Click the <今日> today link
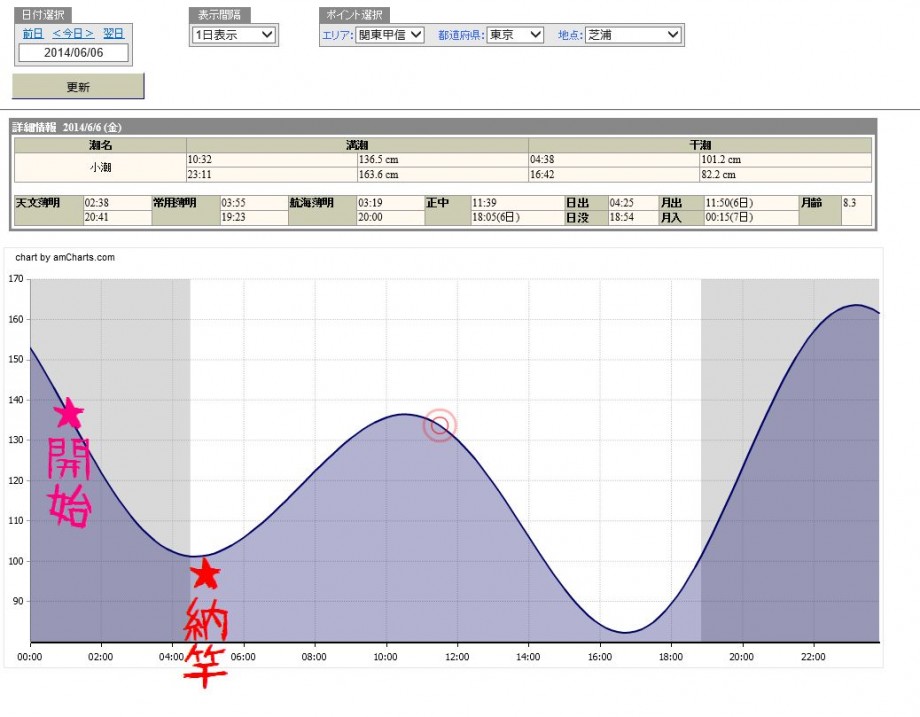This screenshot has height=717, width=920. (x=73, y=34)
